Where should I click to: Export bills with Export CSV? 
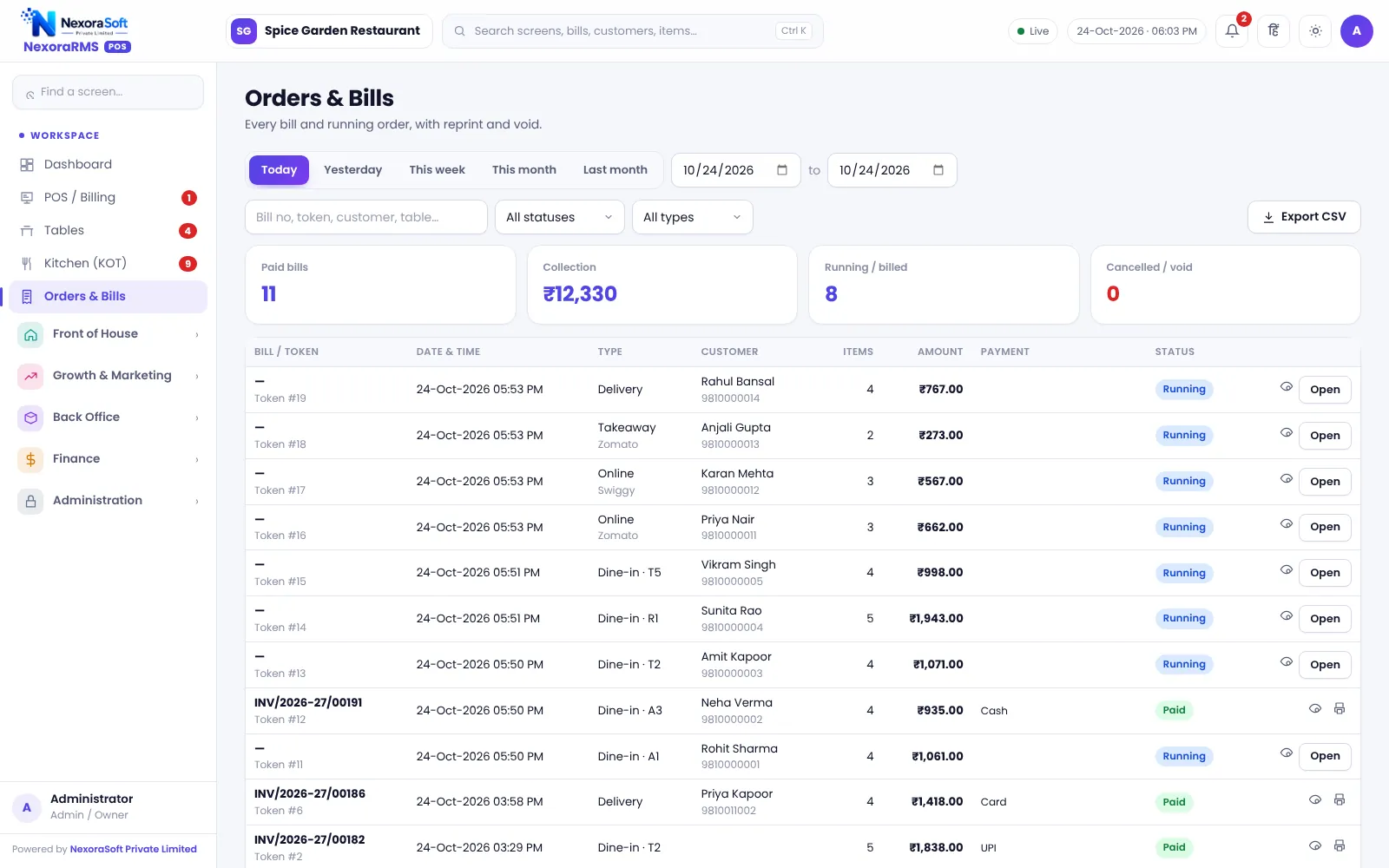1304,217
